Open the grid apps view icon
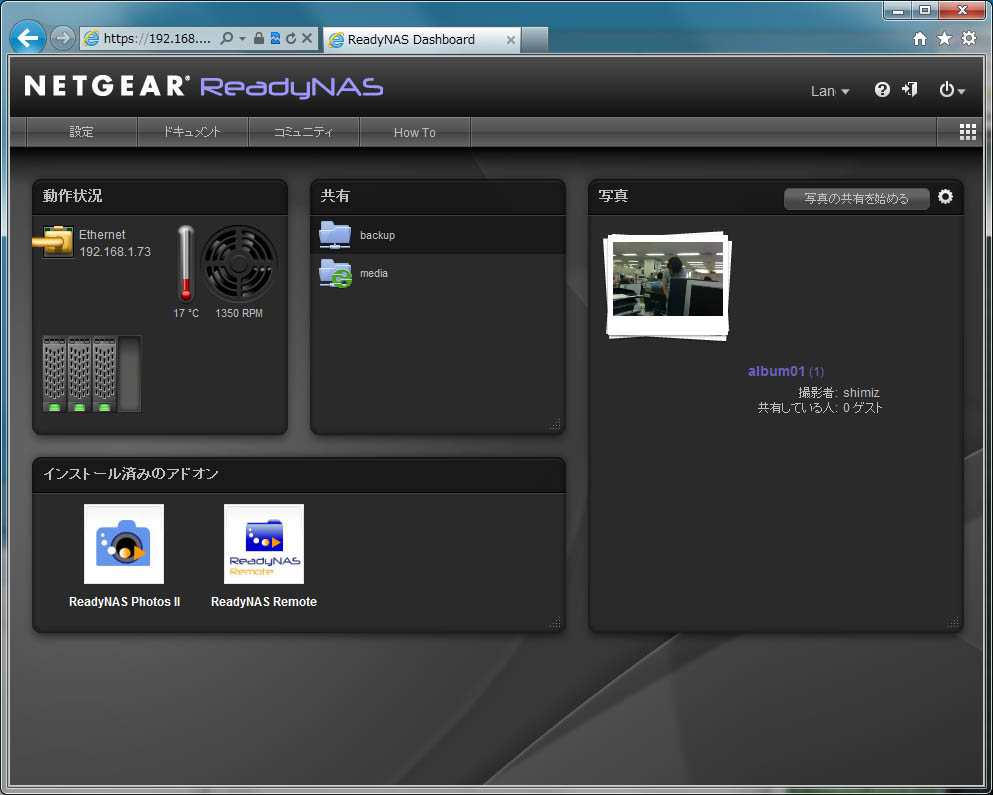The image size is (993, 795). [x=967, y=132]
